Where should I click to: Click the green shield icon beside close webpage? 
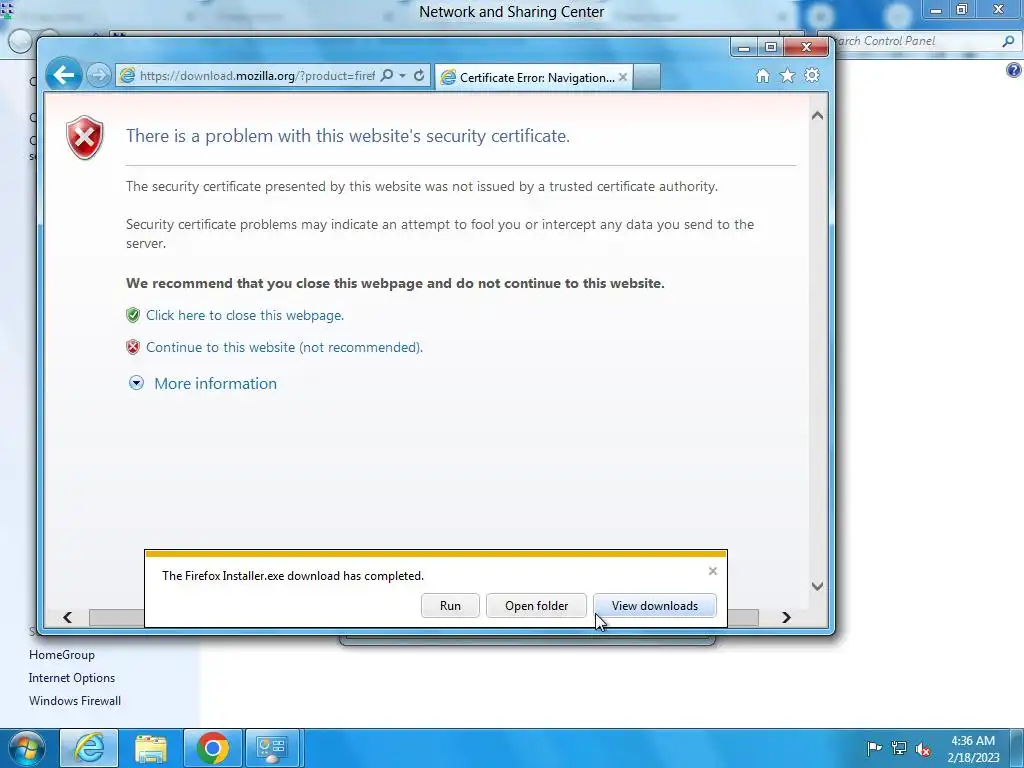(133, 315)
